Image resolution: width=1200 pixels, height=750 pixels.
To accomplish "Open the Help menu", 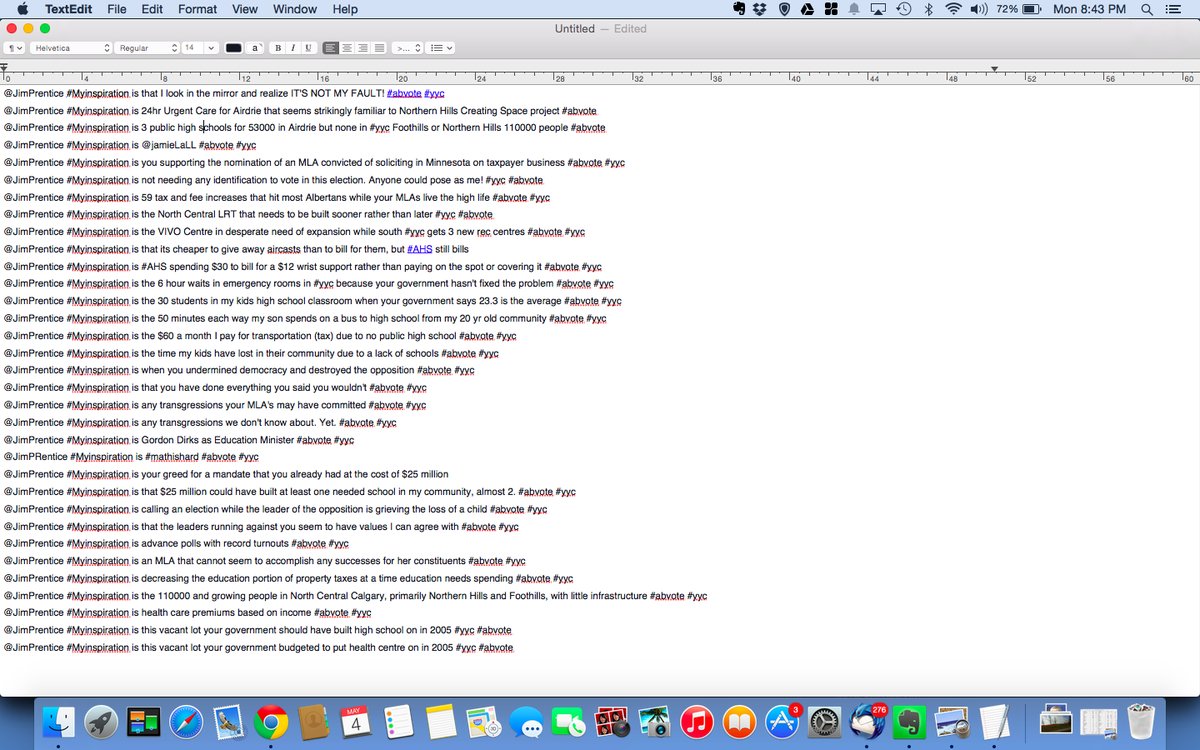I will 345,9.
